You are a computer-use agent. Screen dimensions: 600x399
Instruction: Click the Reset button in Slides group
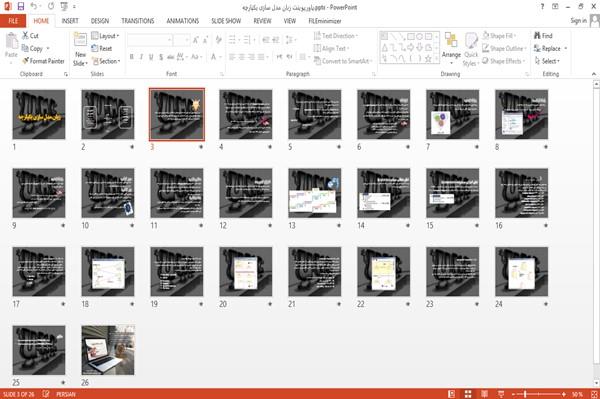pos(102,48)
